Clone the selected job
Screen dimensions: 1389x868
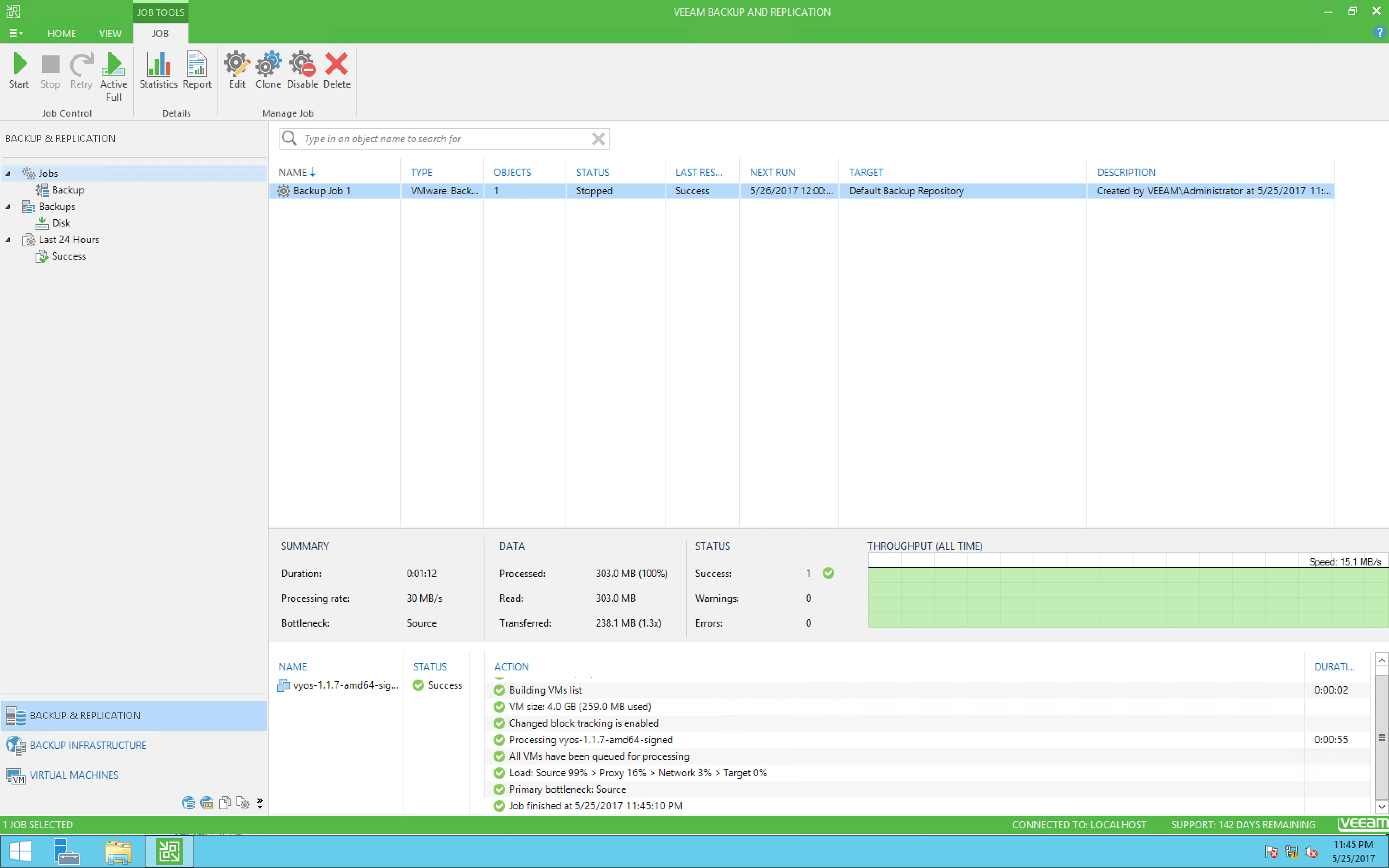[x=268, y=70]
